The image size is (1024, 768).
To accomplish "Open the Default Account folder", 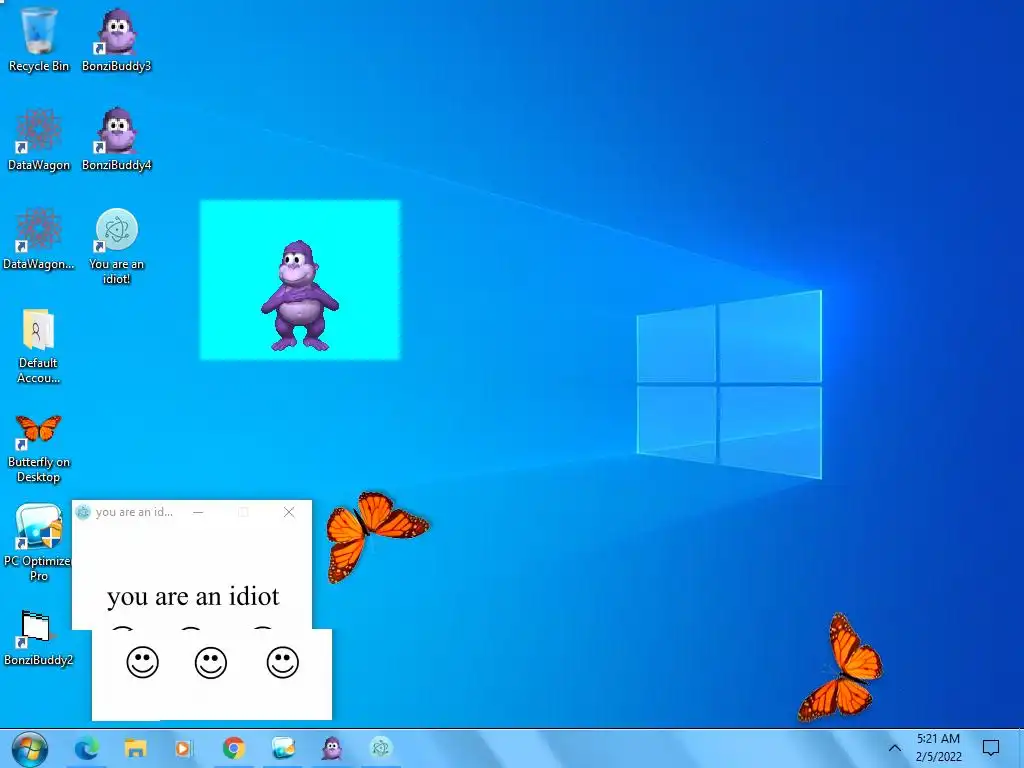I will [x=39, y=345].
